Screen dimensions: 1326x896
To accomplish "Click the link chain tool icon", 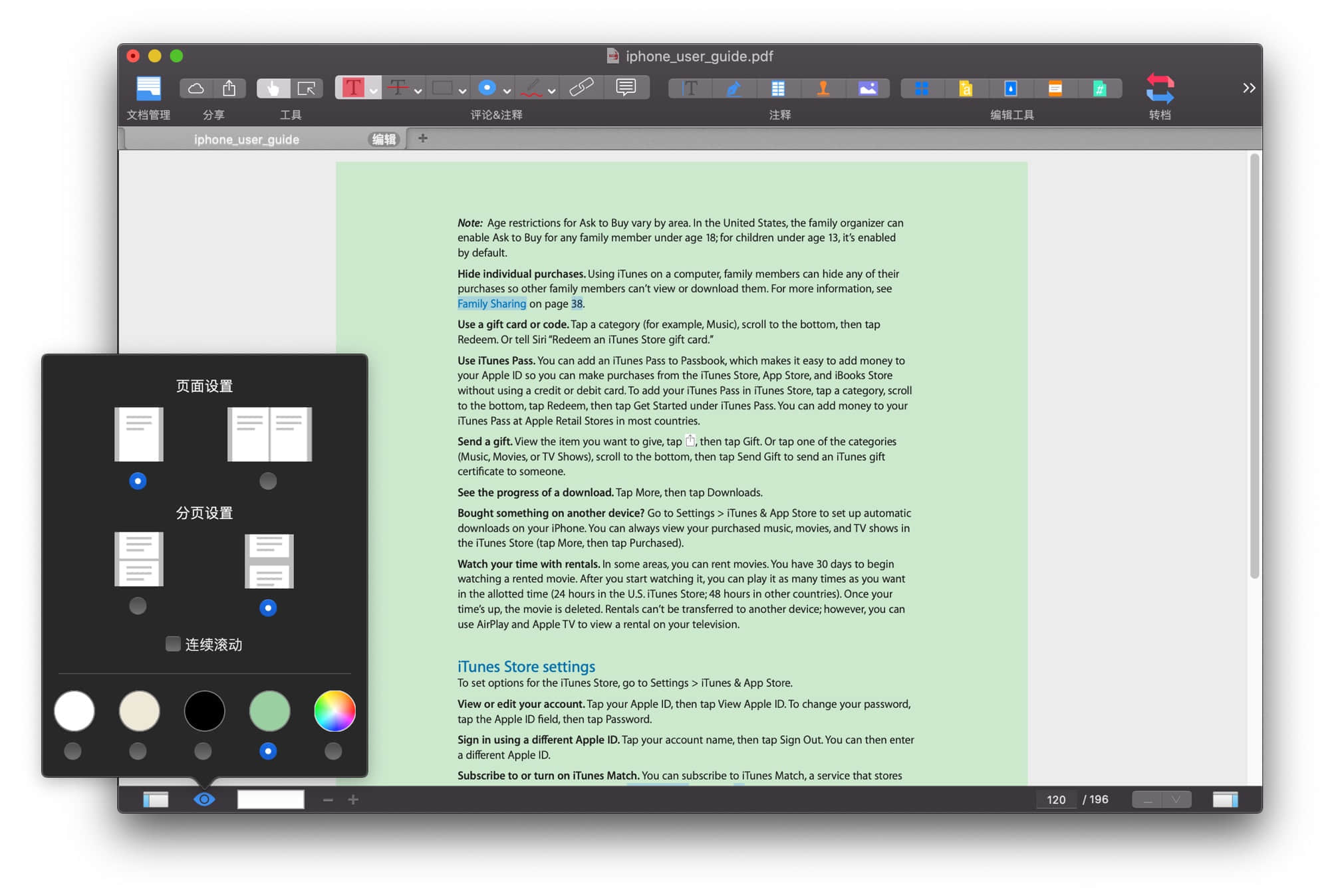I will [x=581, y=88].
